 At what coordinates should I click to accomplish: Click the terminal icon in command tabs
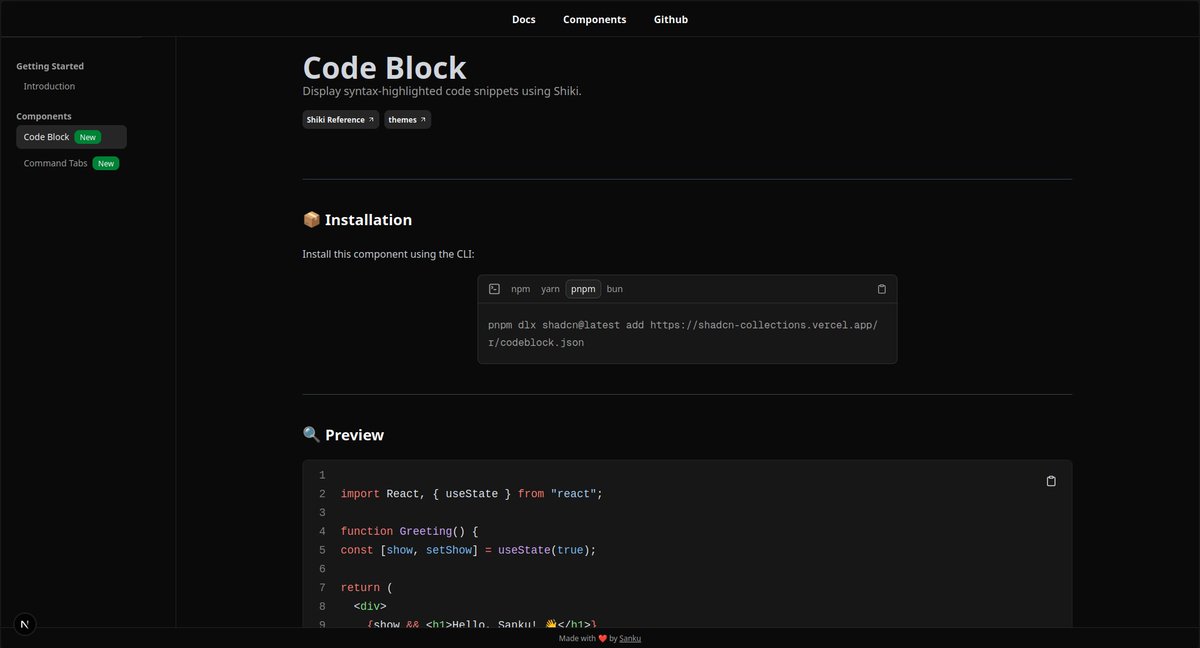point(494,289)
